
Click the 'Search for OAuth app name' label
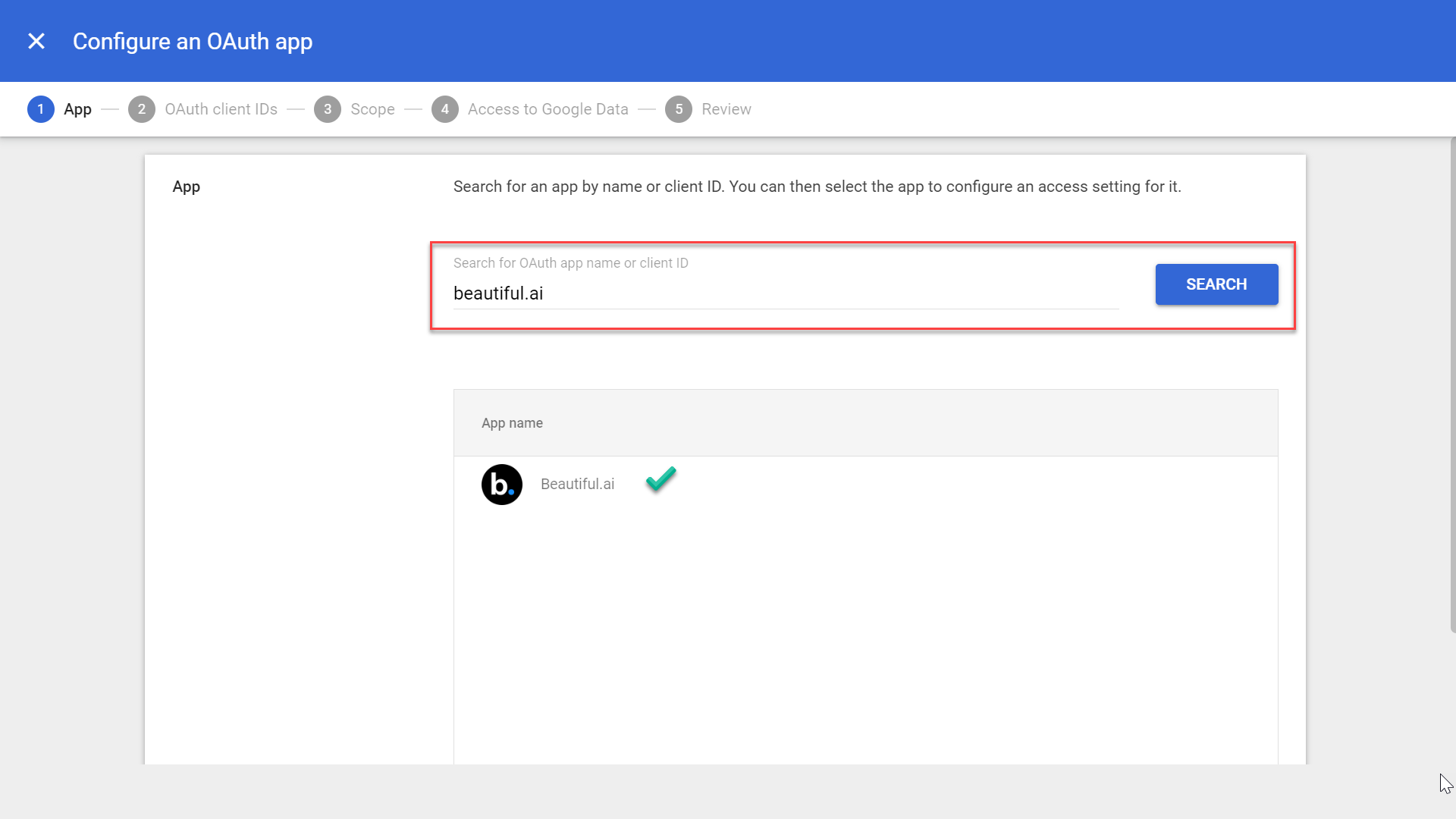click(x=570, y=263)
